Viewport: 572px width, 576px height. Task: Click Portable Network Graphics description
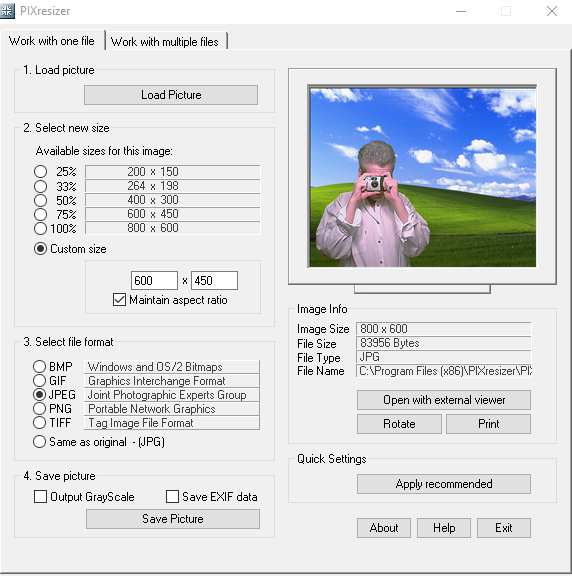172,408
